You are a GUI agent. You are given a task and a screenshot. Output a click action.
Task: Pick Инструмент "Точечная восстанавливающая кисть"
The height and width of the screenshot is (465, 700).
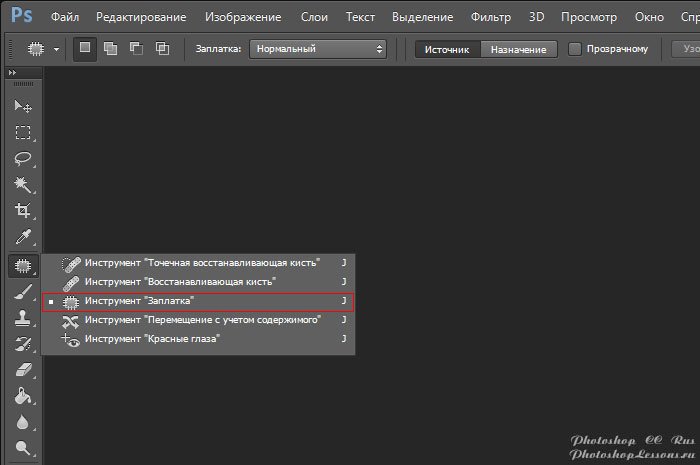tap(202, 262)
